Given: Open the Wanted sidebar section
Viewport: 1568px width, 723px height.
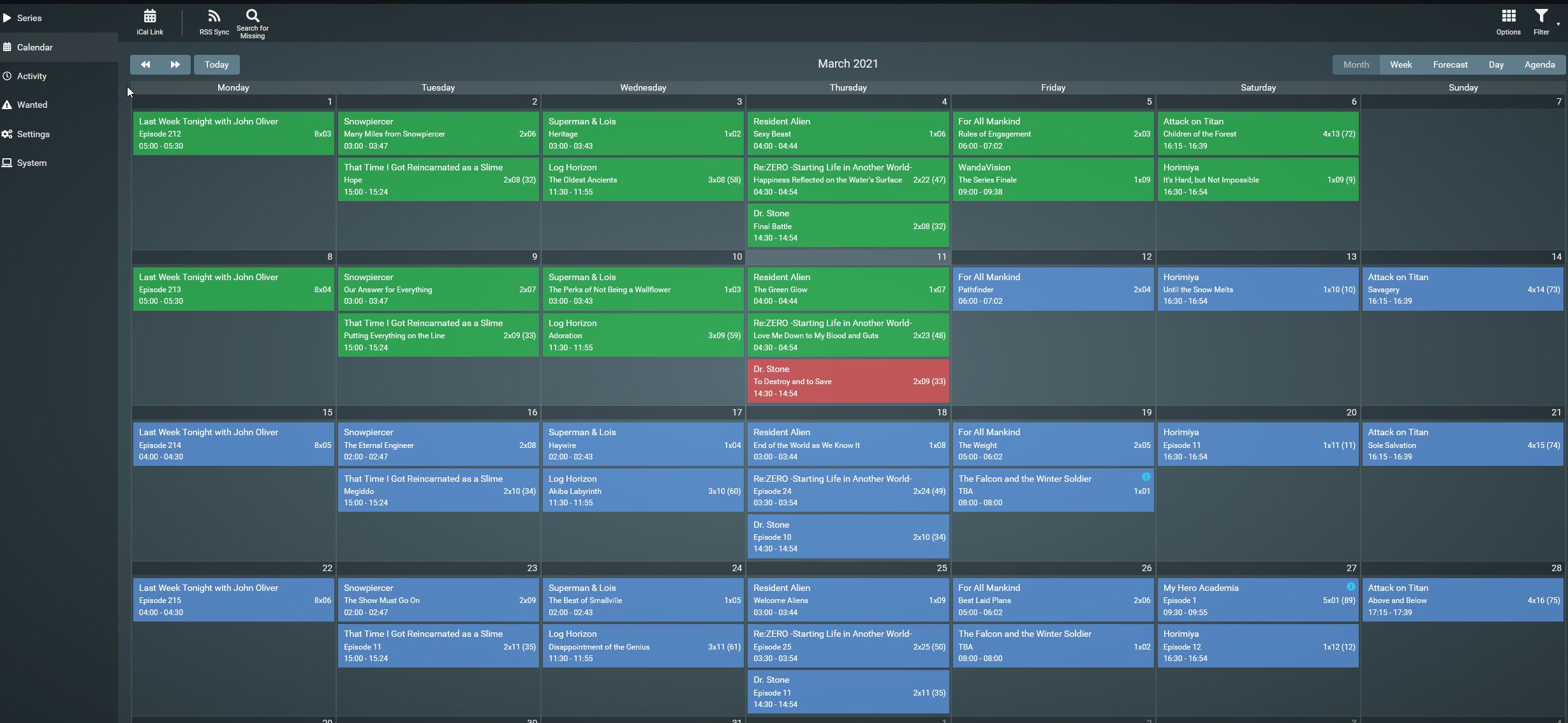Looking at the screenshot, I should [x=59, y=105].
